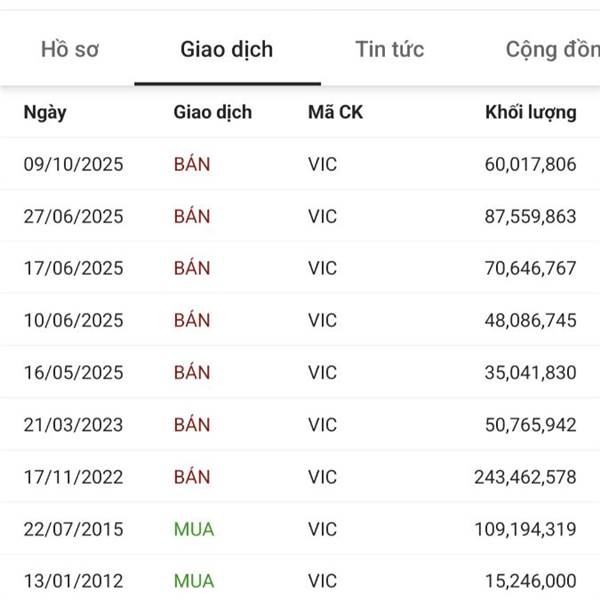Open the 21/03/2023 transaction row

pos(300,425)
